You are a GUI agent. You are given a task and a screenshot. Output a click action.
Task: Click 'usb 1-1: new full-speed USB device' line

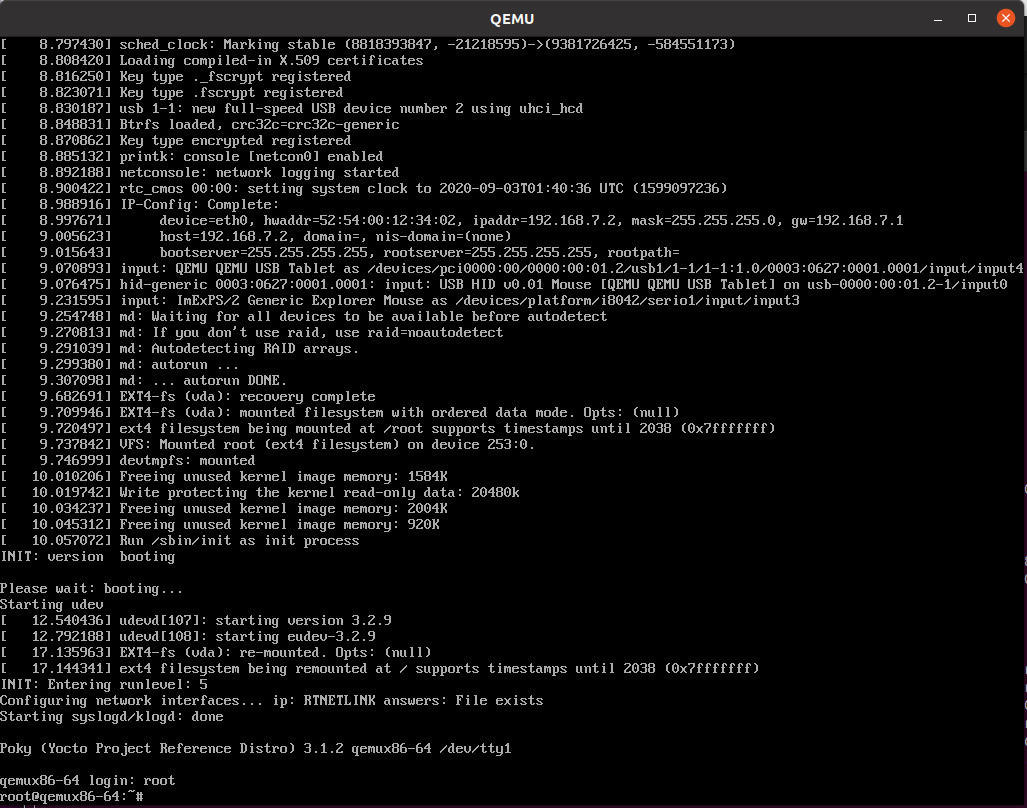coord(292,109)
